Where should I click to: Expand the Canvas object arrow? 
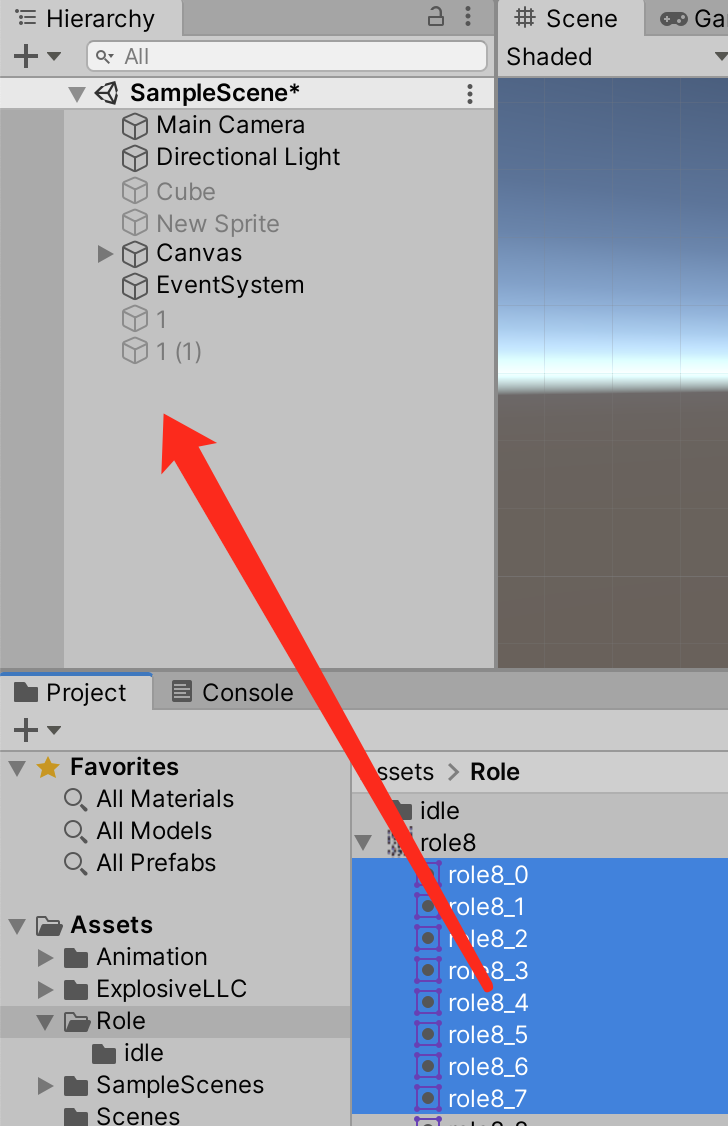[105, 253]
